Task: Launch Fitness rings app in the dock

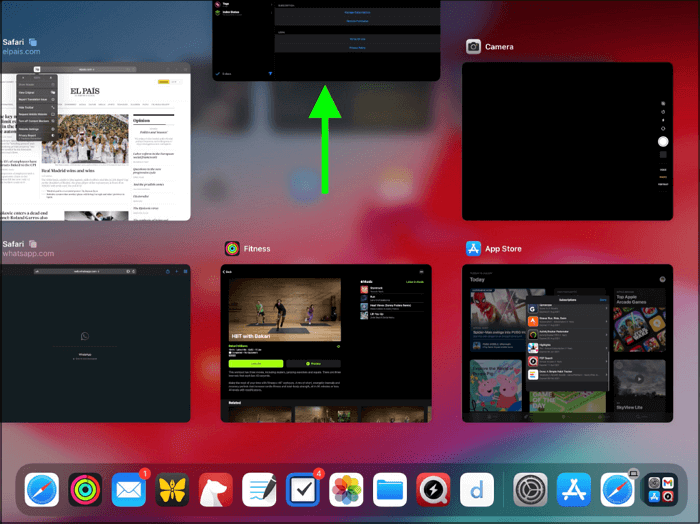Action: tap(86, 490)
